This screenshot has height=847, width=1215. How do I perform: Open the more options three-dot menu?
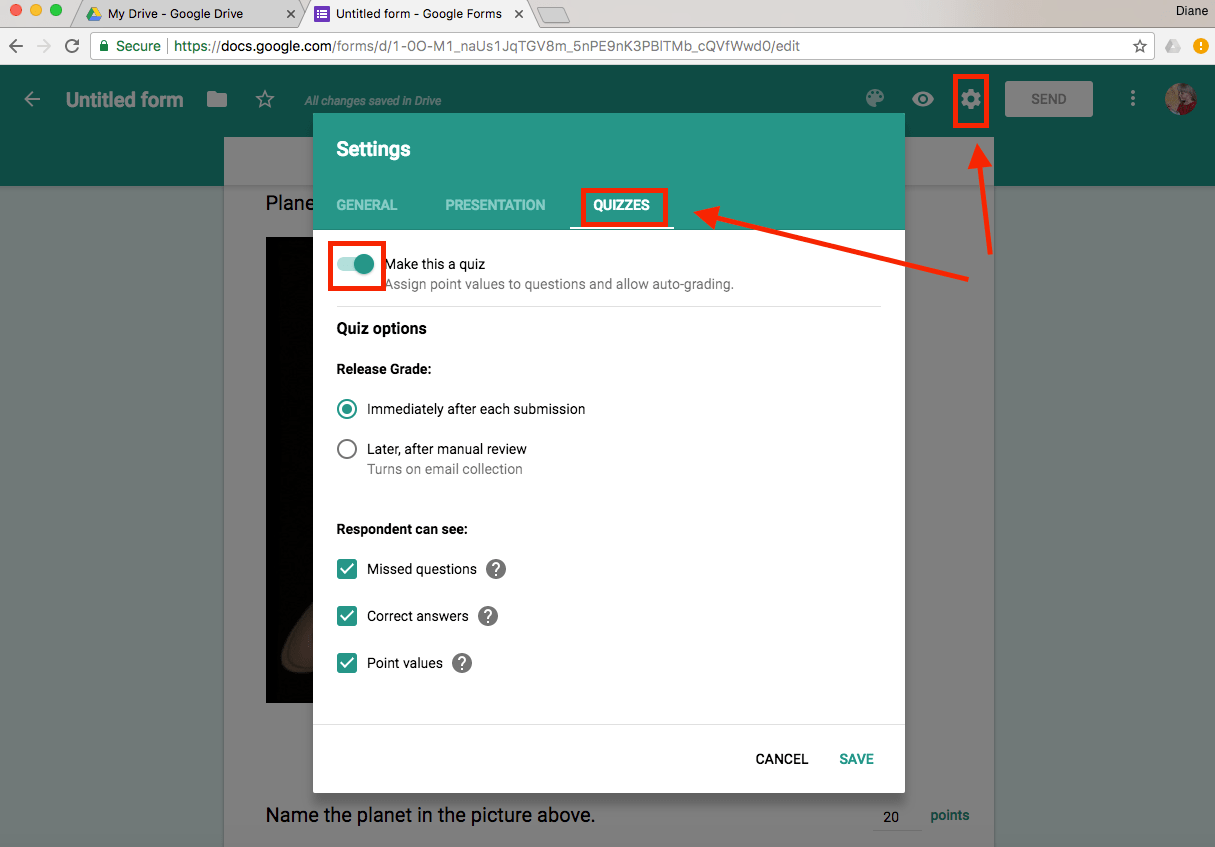1133,98
